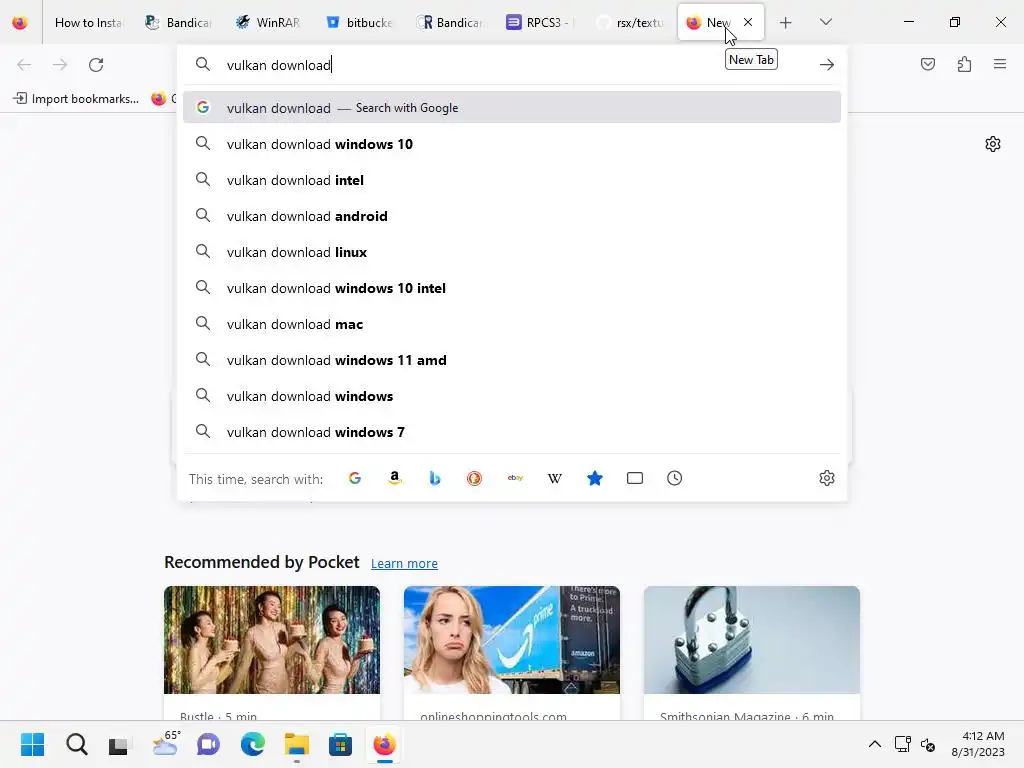Open a new tab with plus button
Viewport: 1024px width, 768px height.
pos(786,23)
